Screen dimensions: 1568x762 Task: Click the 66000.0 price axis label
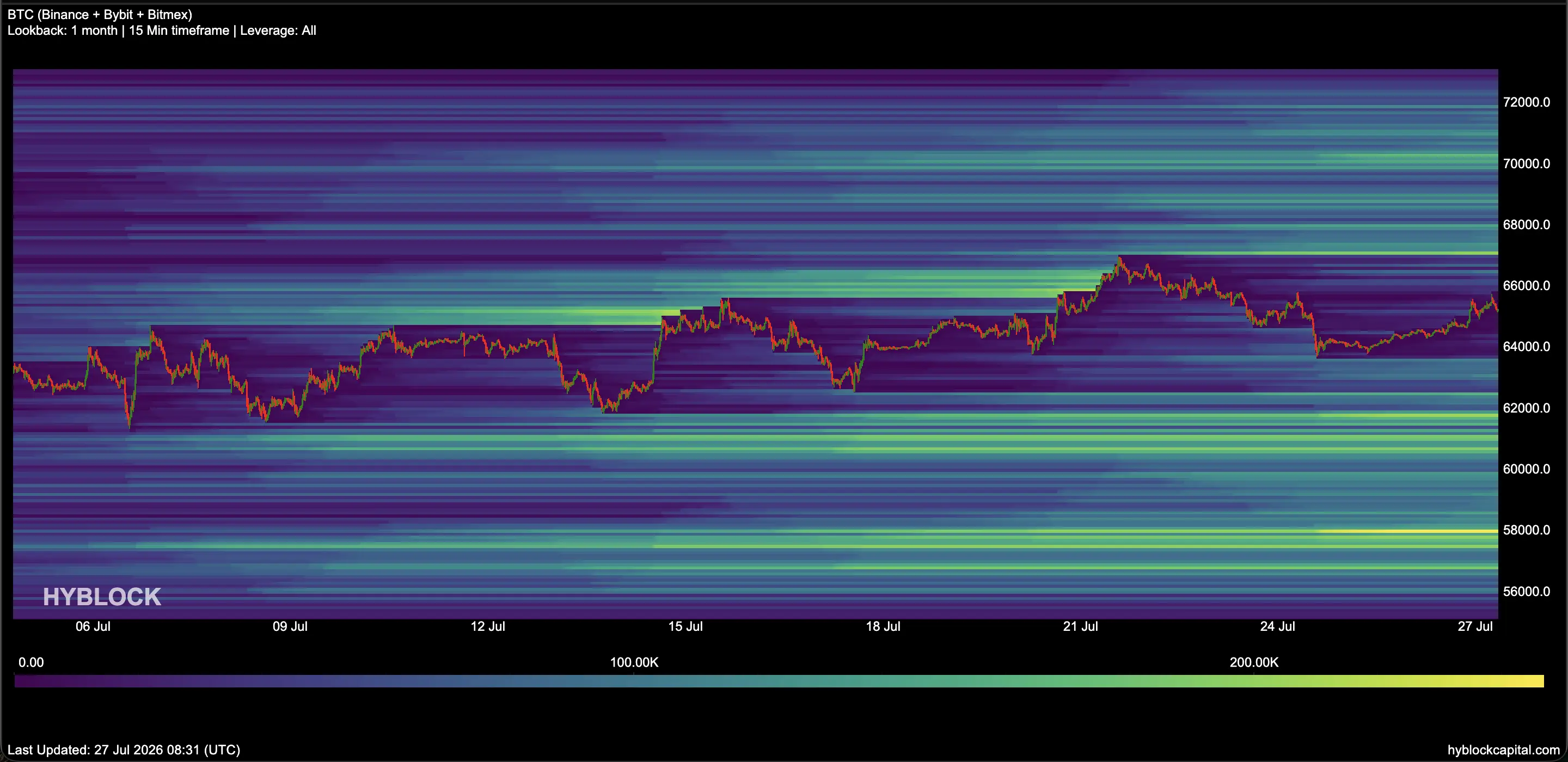(1527, 285)
